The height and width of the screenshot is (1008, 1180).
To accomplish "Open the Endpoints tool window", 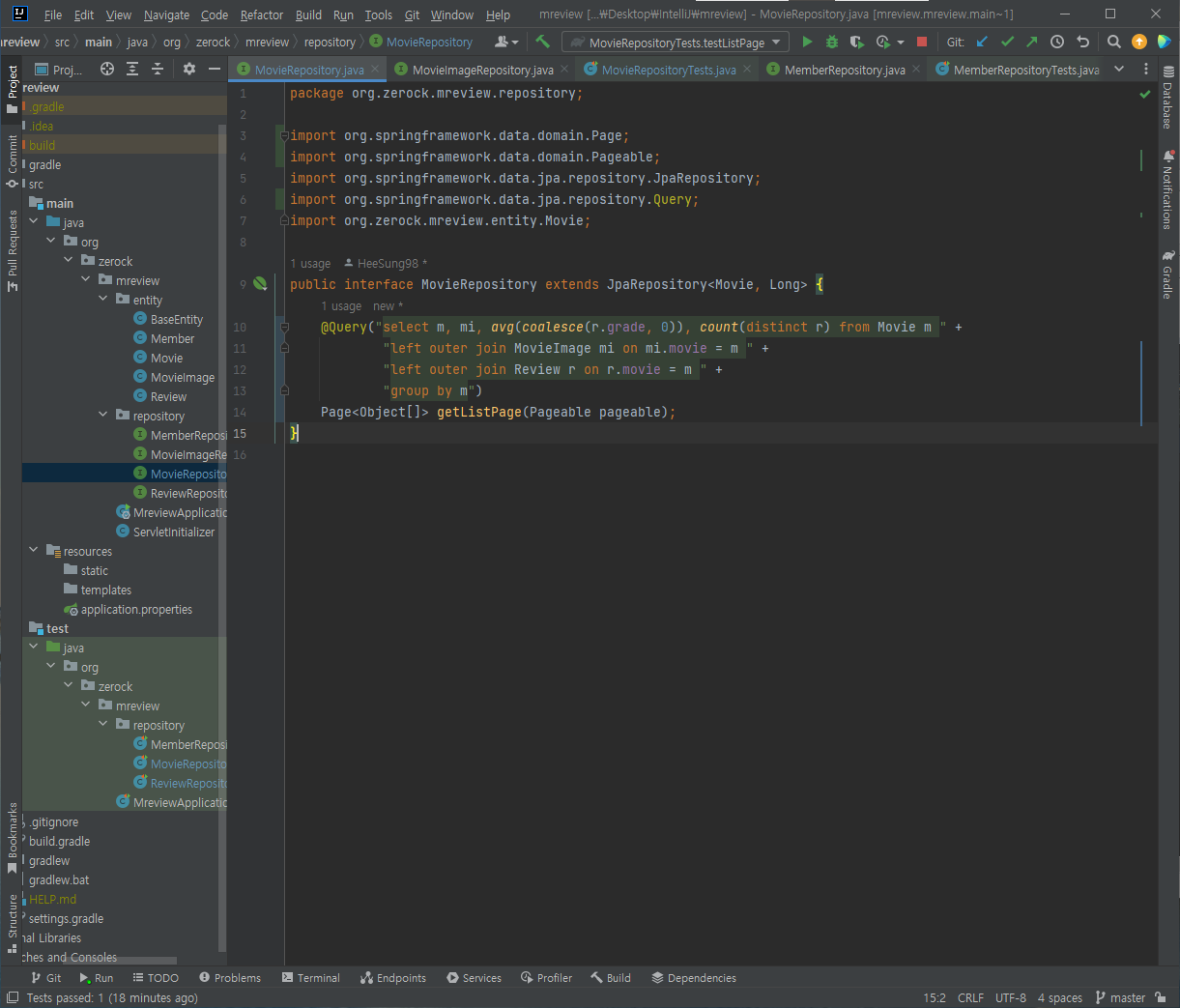I will click(x=393, y=978).
